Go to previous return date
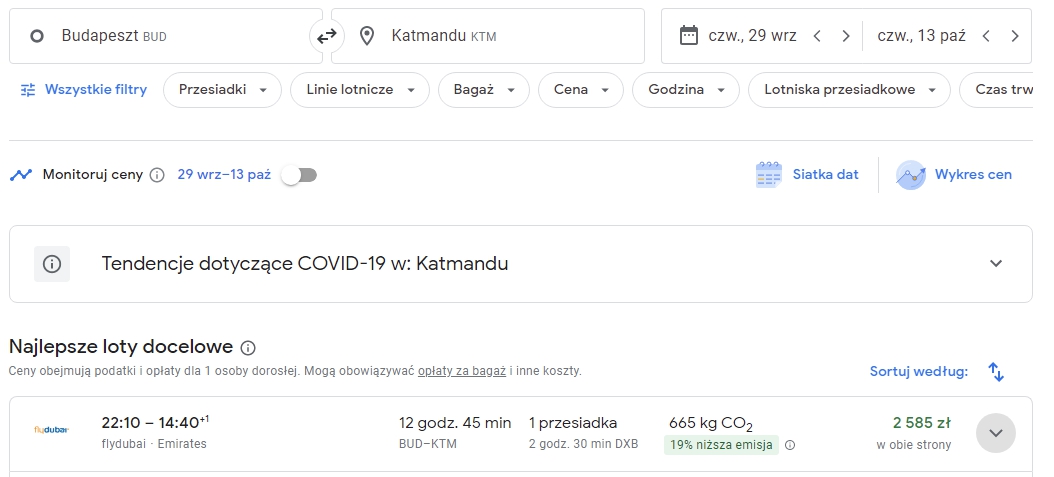 tap(986, 36)
